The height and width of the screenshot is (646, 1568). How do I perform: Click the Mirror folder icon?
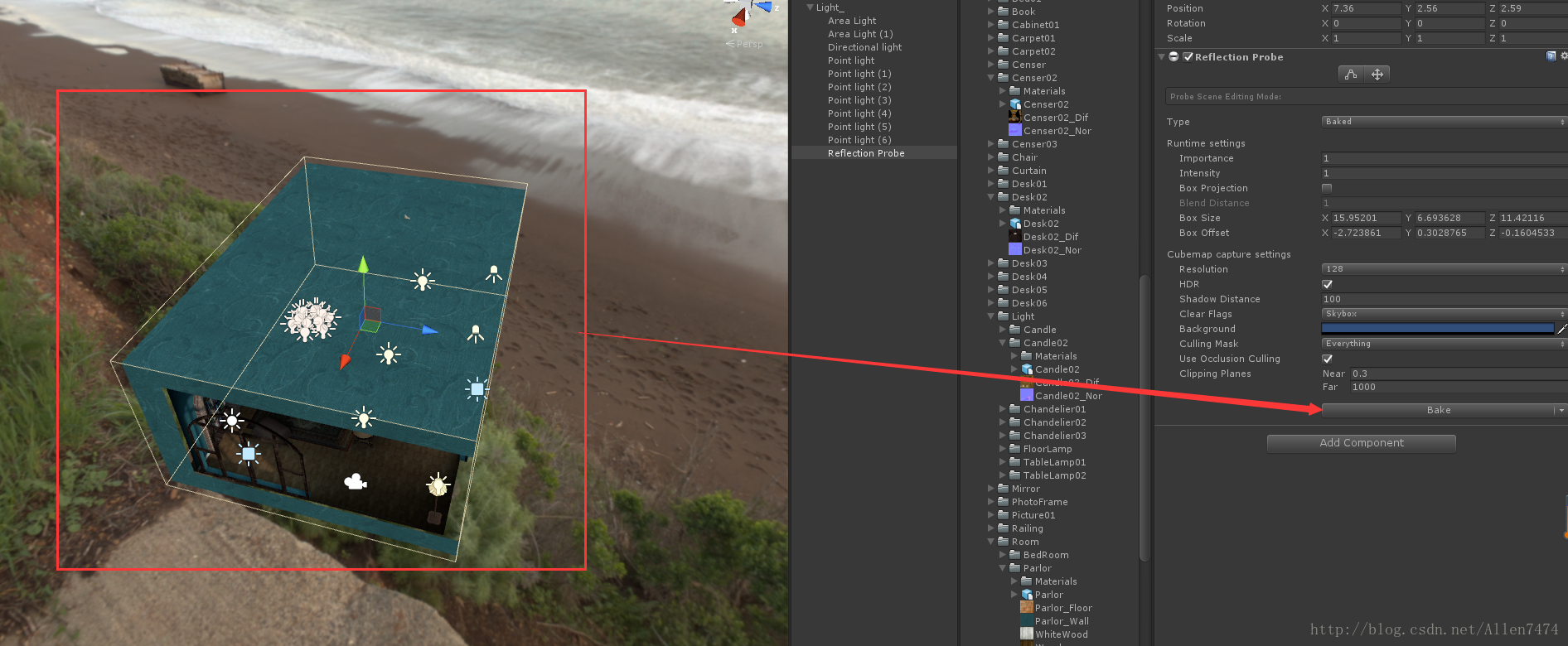point(1003,489)
